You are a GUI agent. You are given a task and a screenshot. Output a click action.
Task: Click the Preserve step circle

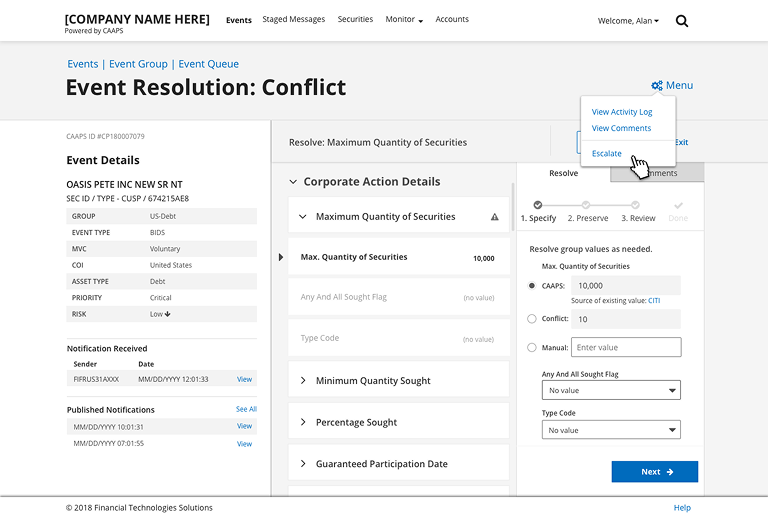click(x=586, y=205)
